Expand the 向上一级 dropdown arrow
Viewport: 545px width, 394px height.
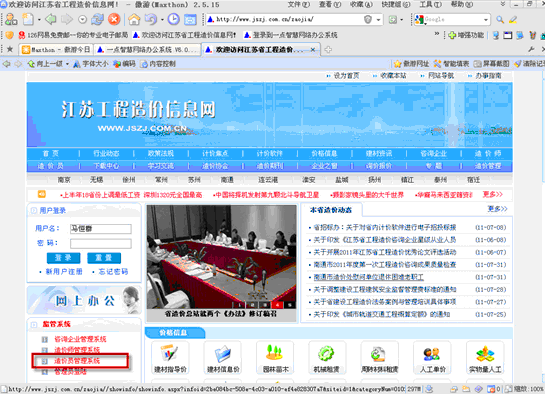point(67,64)
